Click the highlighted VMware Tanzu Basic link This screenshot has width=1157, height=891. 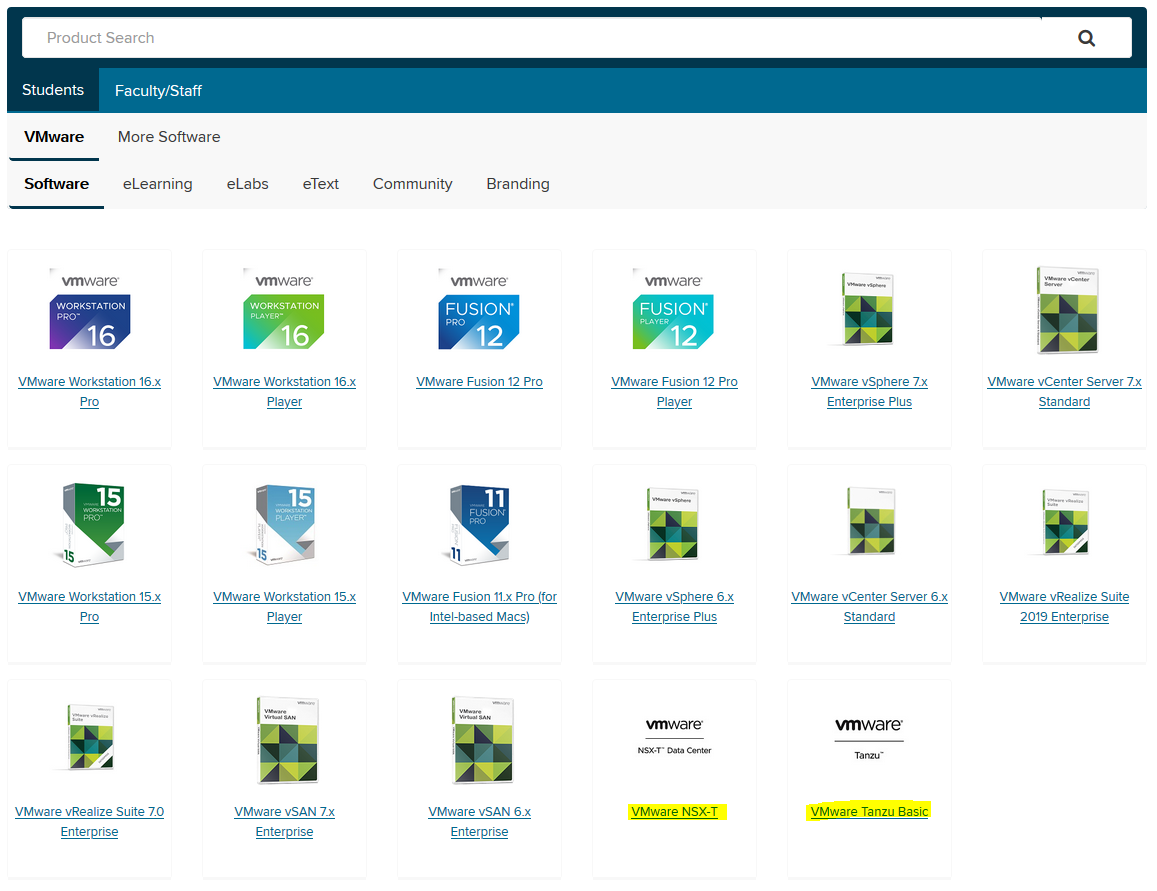point(869,811)
